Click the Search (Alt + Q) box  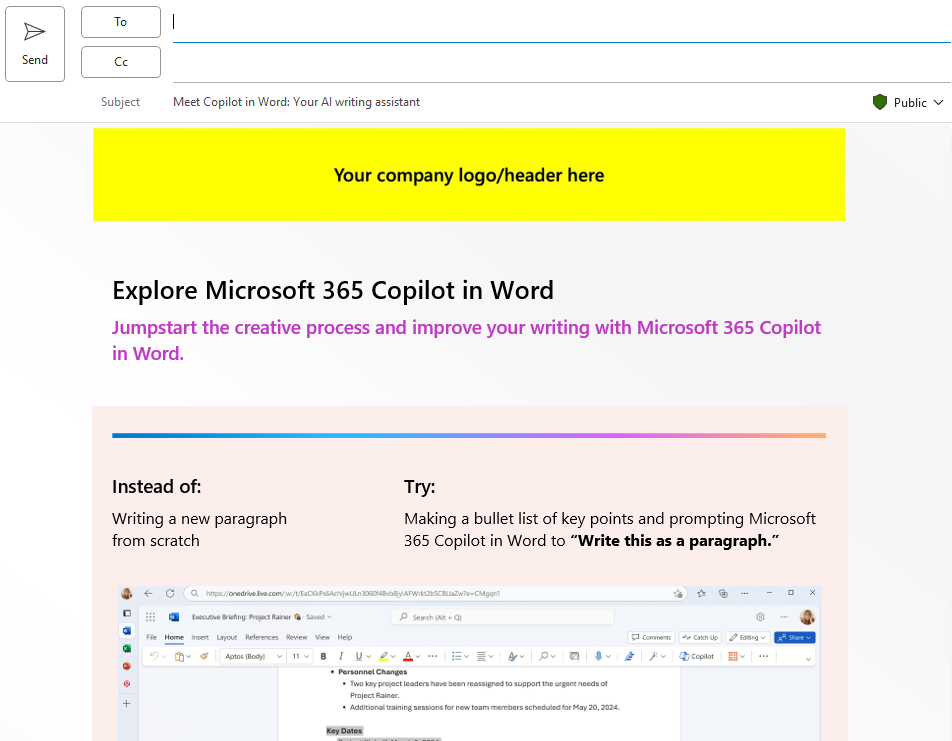pyautogui.click(x=502, y=617)
